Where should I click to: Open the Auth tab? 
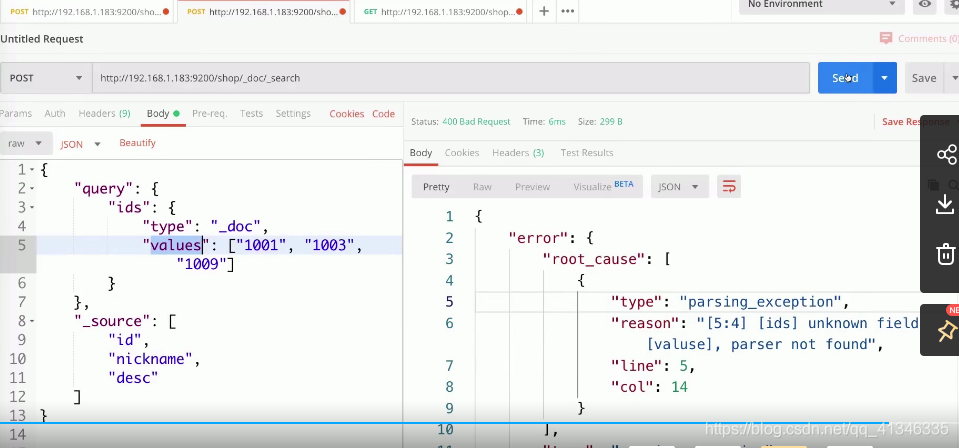click(55, 113)
